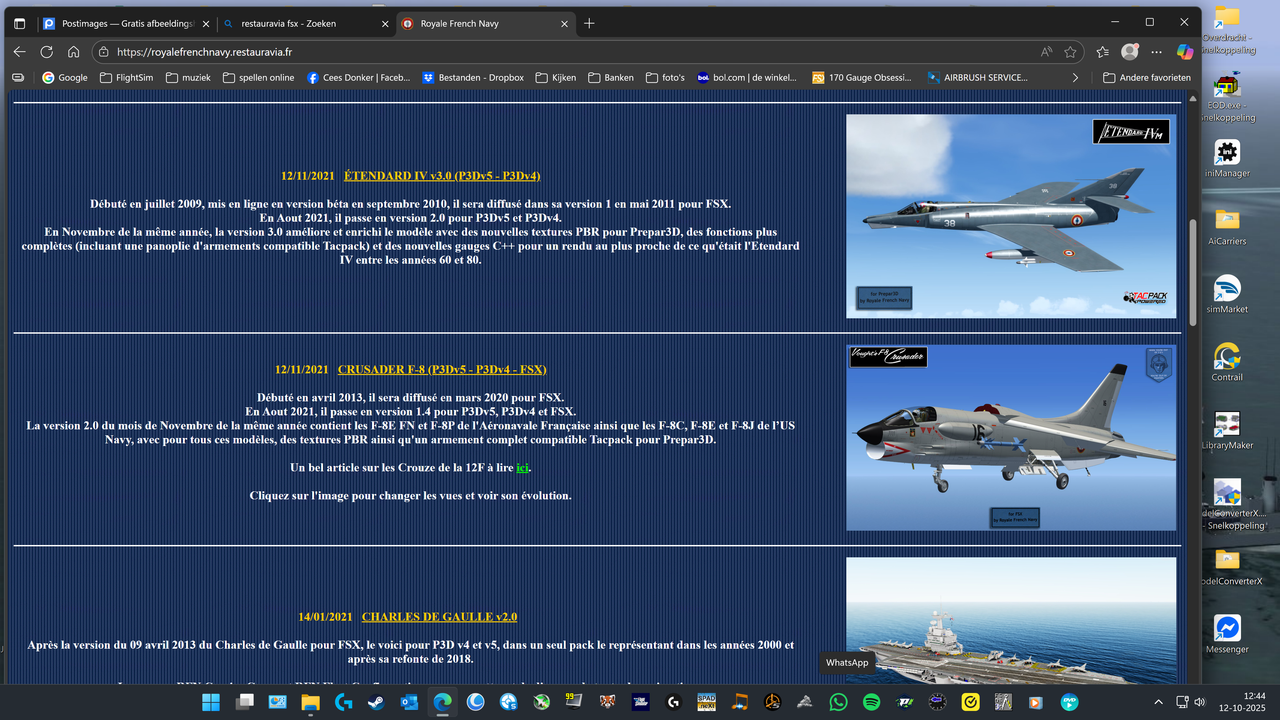Launch Steam from the taskbar
Viewport: 1280px width, 720px height.
376,702
